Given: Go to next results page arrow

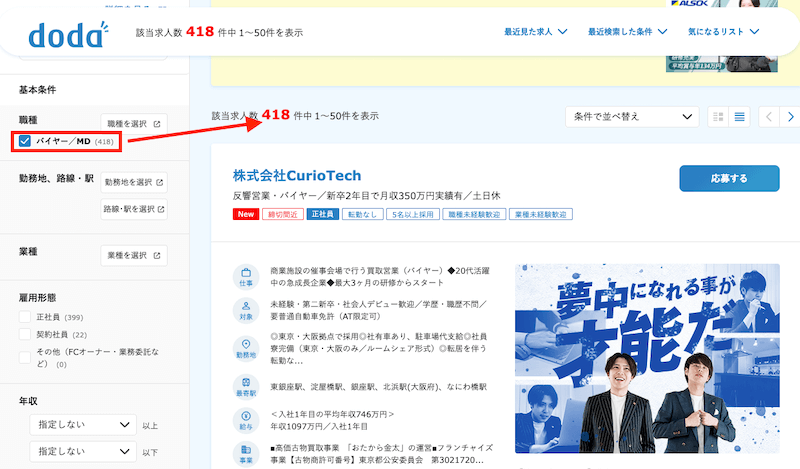Looking at the screenshot, I should point(790,117).
